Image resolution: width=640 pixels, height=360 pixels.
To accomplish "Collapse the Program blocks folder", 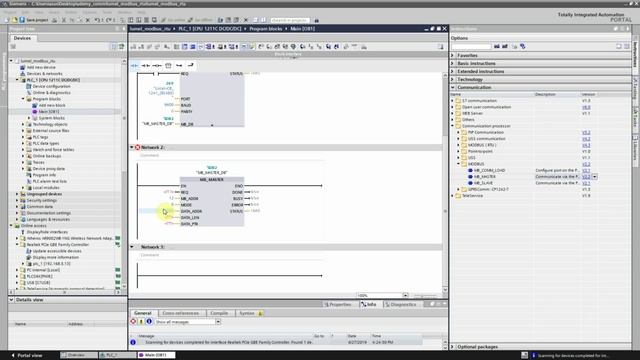I will tap(23, 99).
